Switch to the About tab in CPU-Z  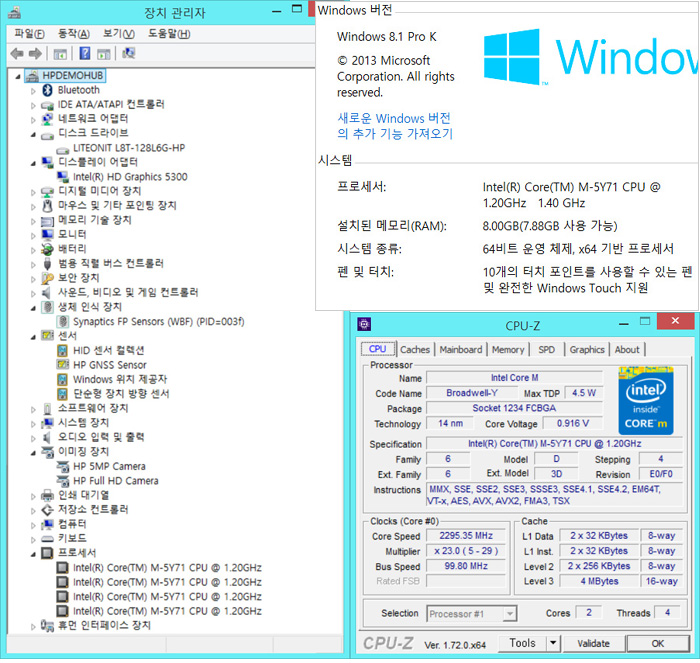point(627,350)
